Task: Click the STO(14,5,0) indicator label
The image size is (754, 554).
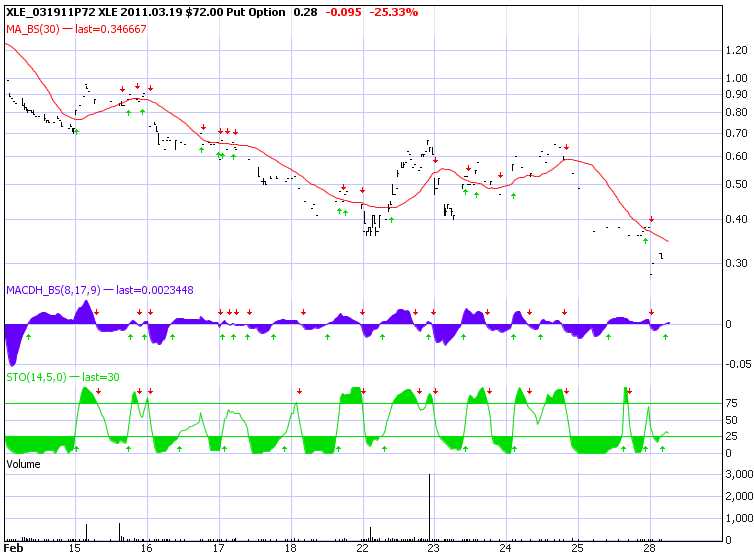Action: click(38, 376)
